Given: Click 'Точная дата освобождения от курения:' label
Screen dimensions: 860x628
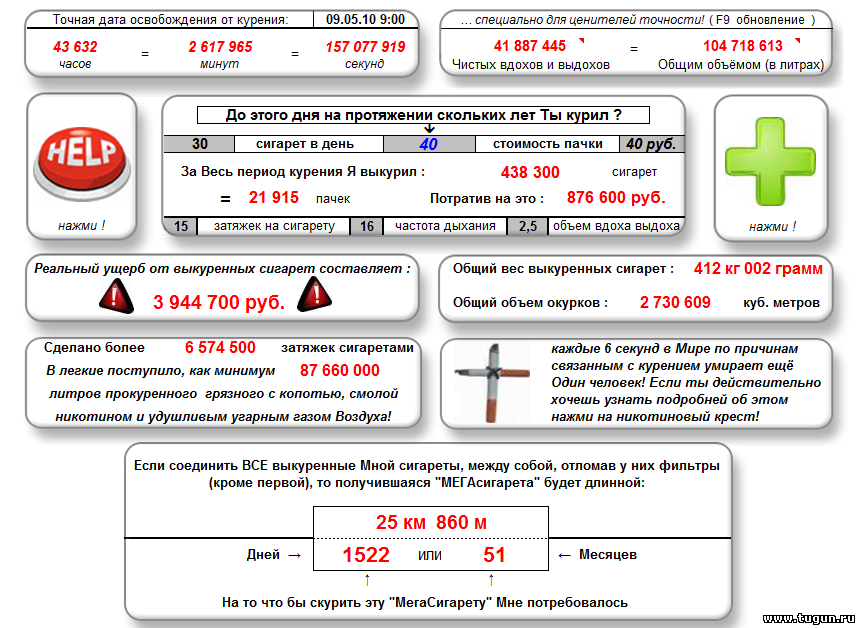Looking at the screenshot, I should point(171,20).
